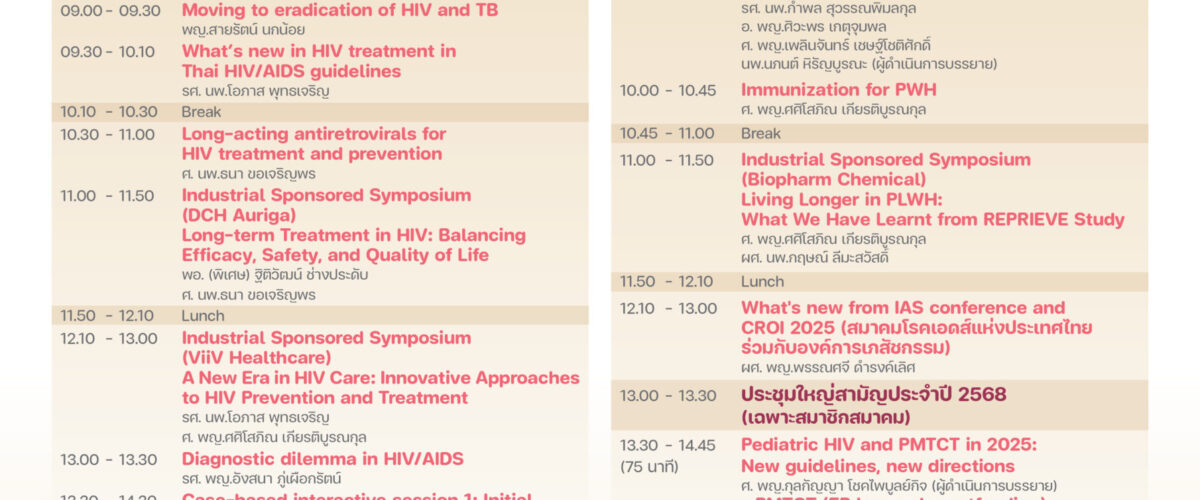This screenshot has height=500, width=1200.
Task: Select "Pediatric HIV and PMTCT in 2025:" title
Action: point(888,445)
